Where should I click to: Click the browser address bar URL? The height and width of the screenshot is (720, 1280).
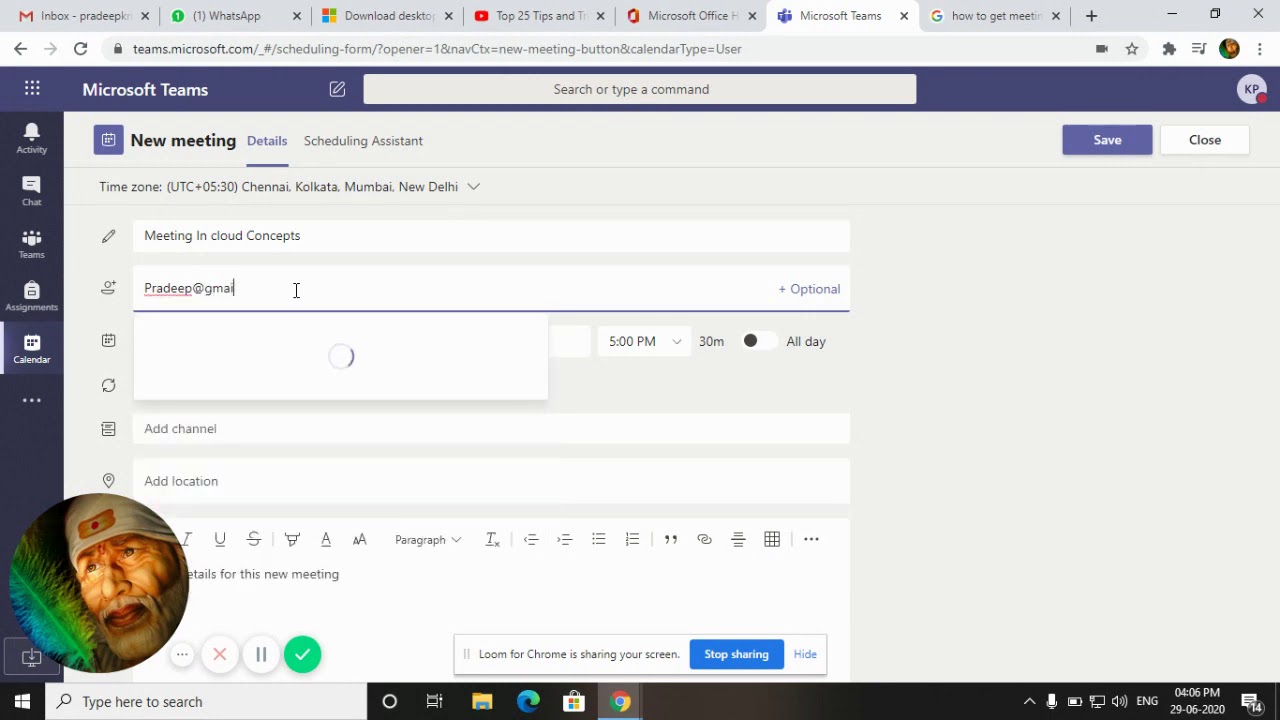tap(437, 49)
